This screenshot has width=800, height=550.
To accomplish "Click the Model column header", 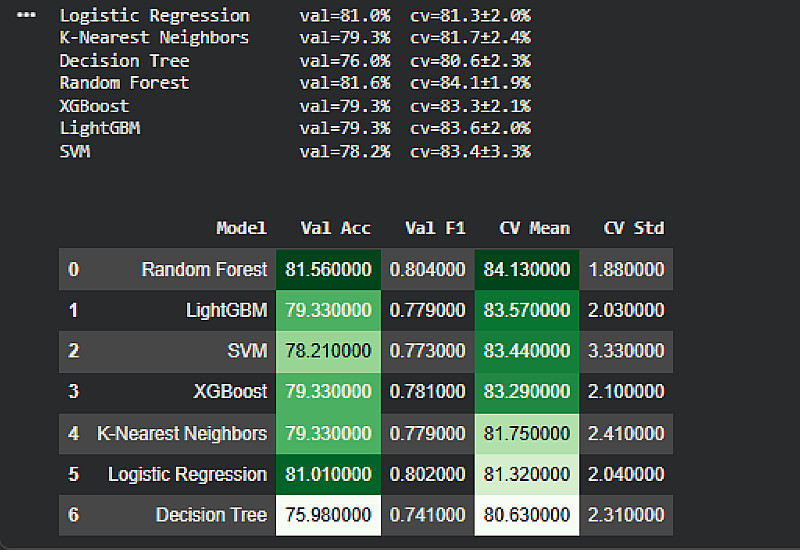I will pos(241,228).
